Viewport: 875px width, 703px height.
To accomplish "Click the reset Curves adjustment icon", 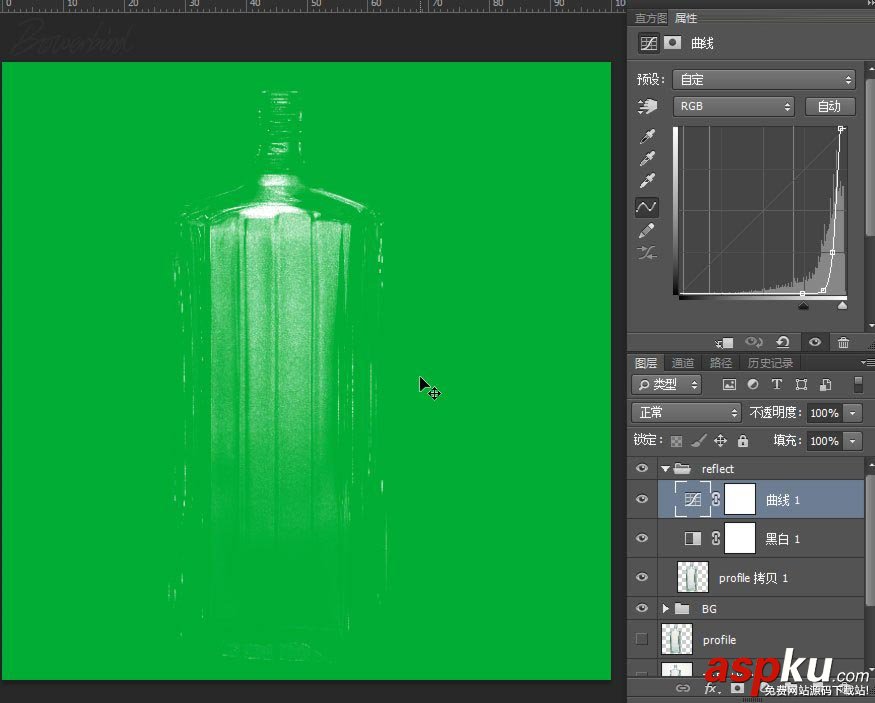I will tap(782, 342).
